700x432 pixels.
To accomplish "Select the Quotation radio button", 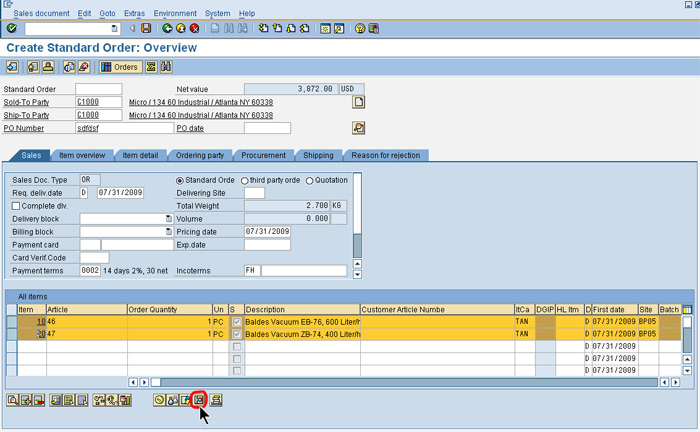I will [x=309, y=180].
